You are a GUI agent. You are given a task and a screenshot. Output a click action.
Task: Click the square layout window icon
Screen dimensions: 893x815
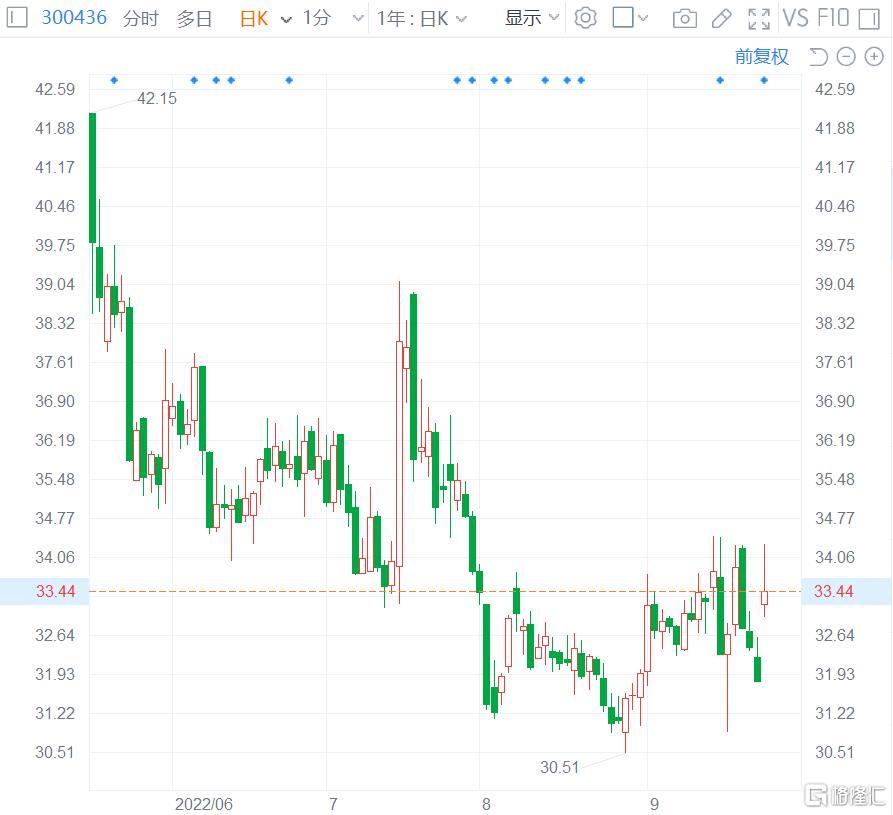622,17
